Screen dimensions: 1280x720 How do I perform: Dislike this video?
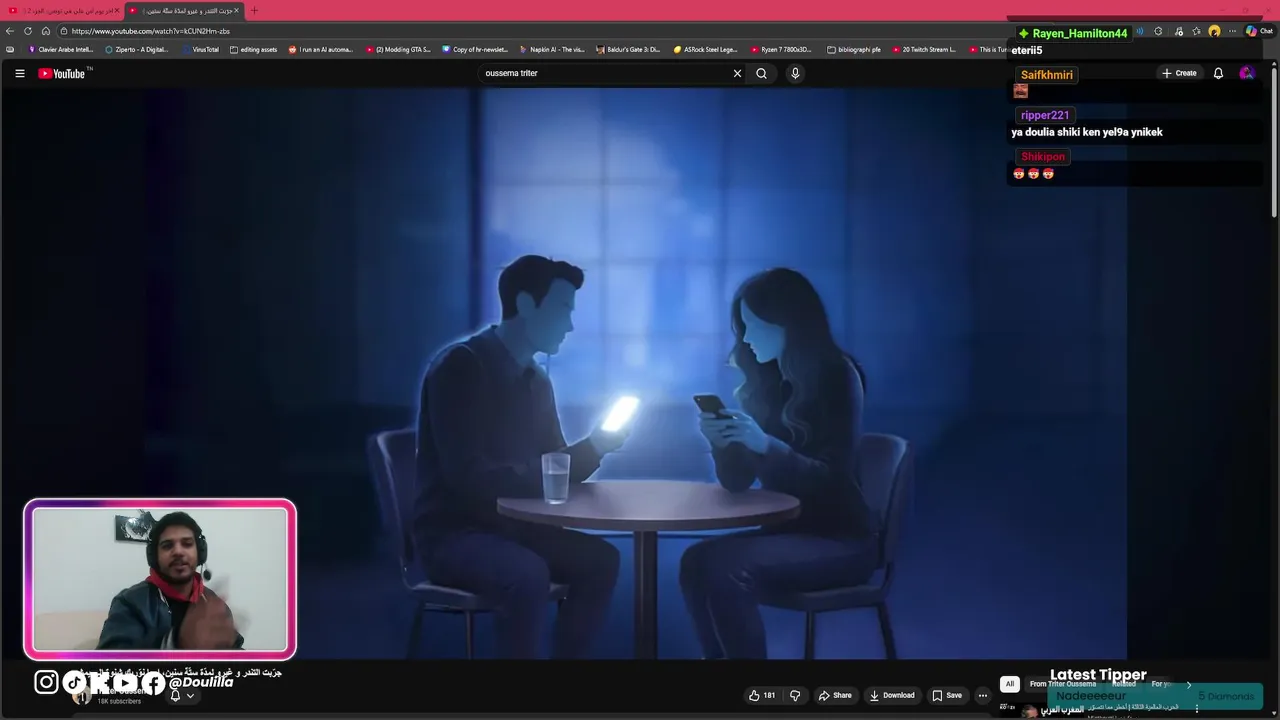coord(795,695)
